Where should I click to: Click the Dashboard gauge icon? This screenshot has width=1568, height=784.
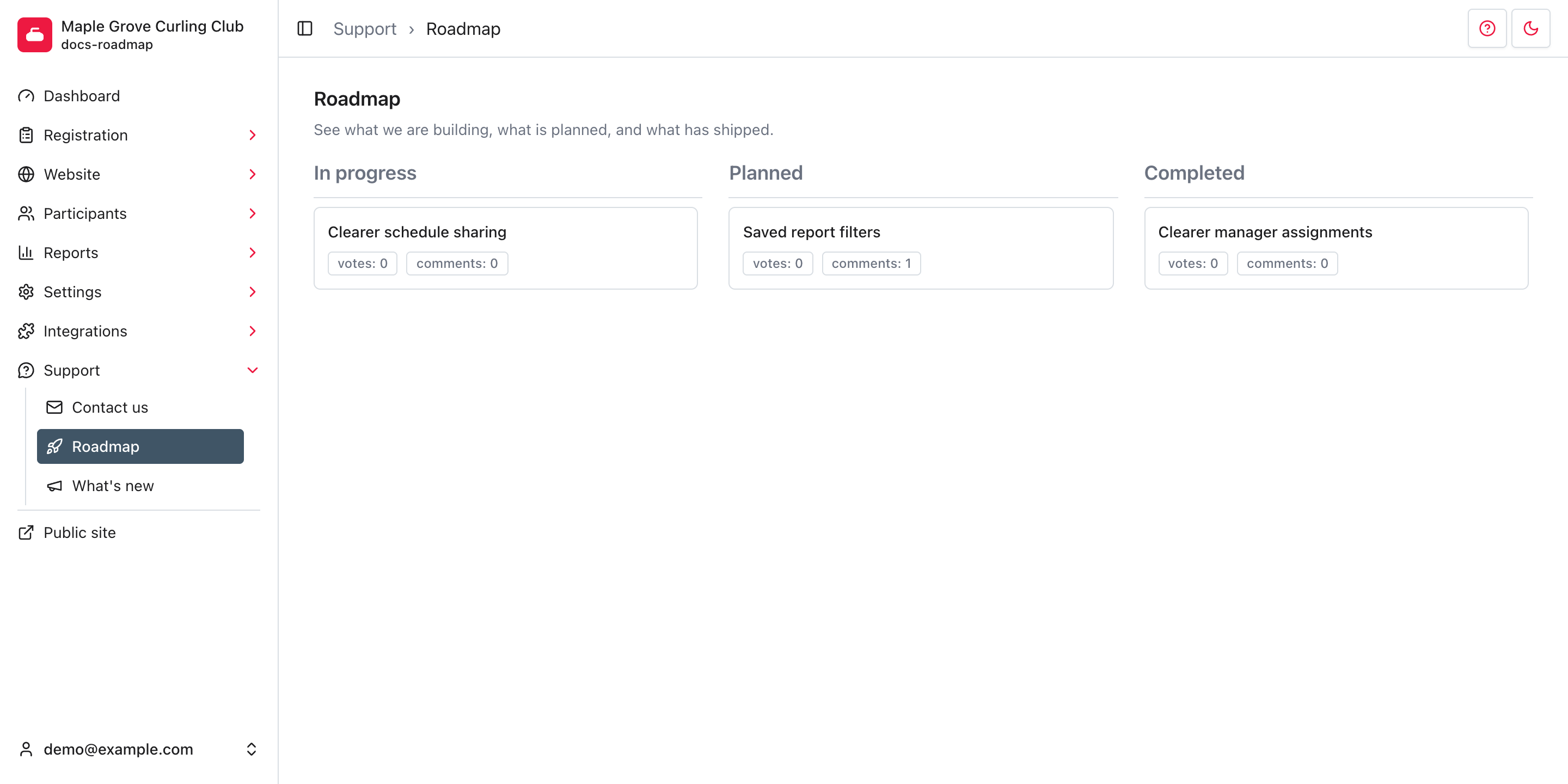tap(26, 96)
